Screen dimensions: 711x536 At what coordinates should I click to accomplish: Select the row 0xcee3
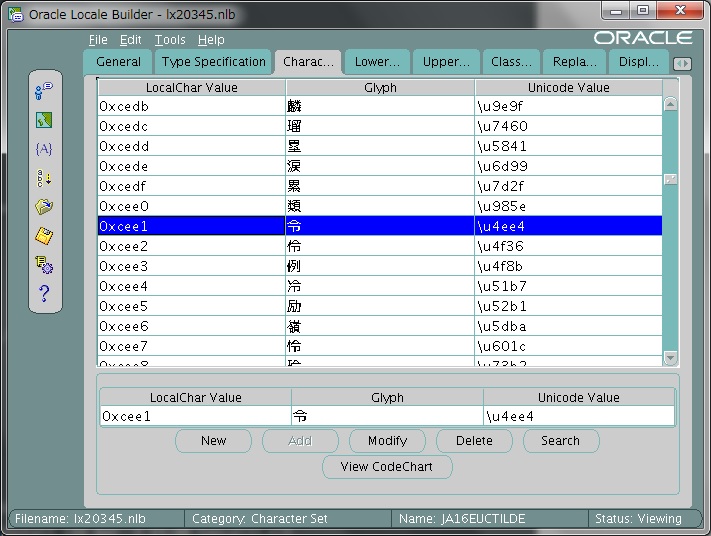pyautogui.click(x=380, y=266)
